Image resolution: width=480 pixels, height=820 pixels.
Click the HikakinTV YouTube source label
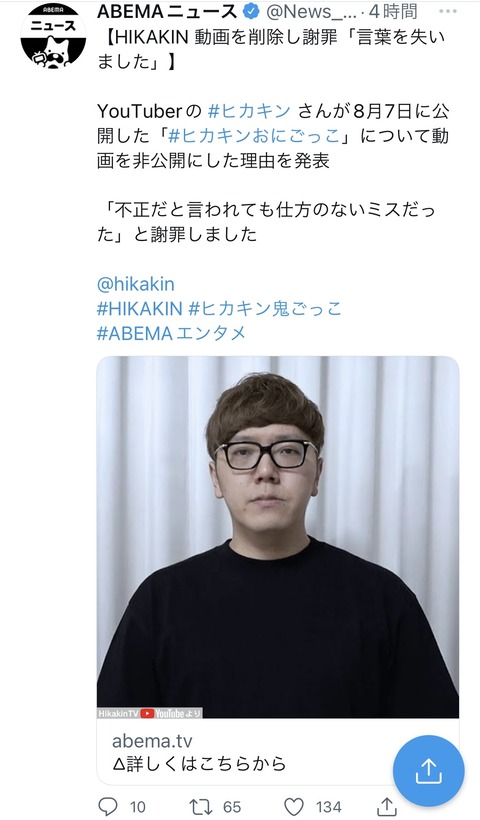150,713
